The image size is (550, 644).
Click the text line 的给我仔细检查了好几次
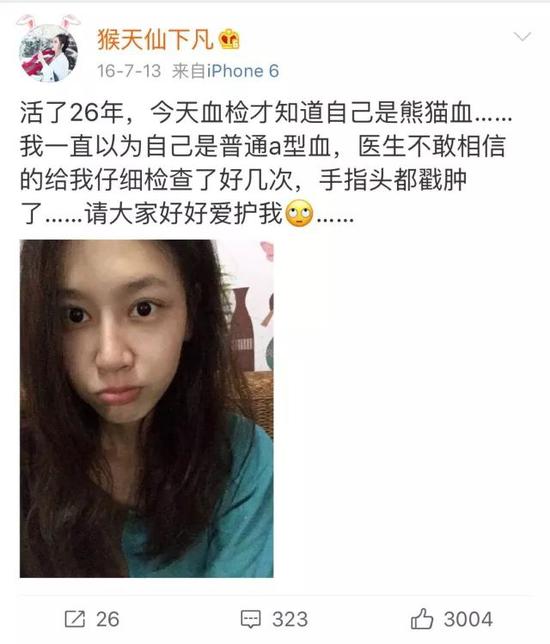click(156, 179)
